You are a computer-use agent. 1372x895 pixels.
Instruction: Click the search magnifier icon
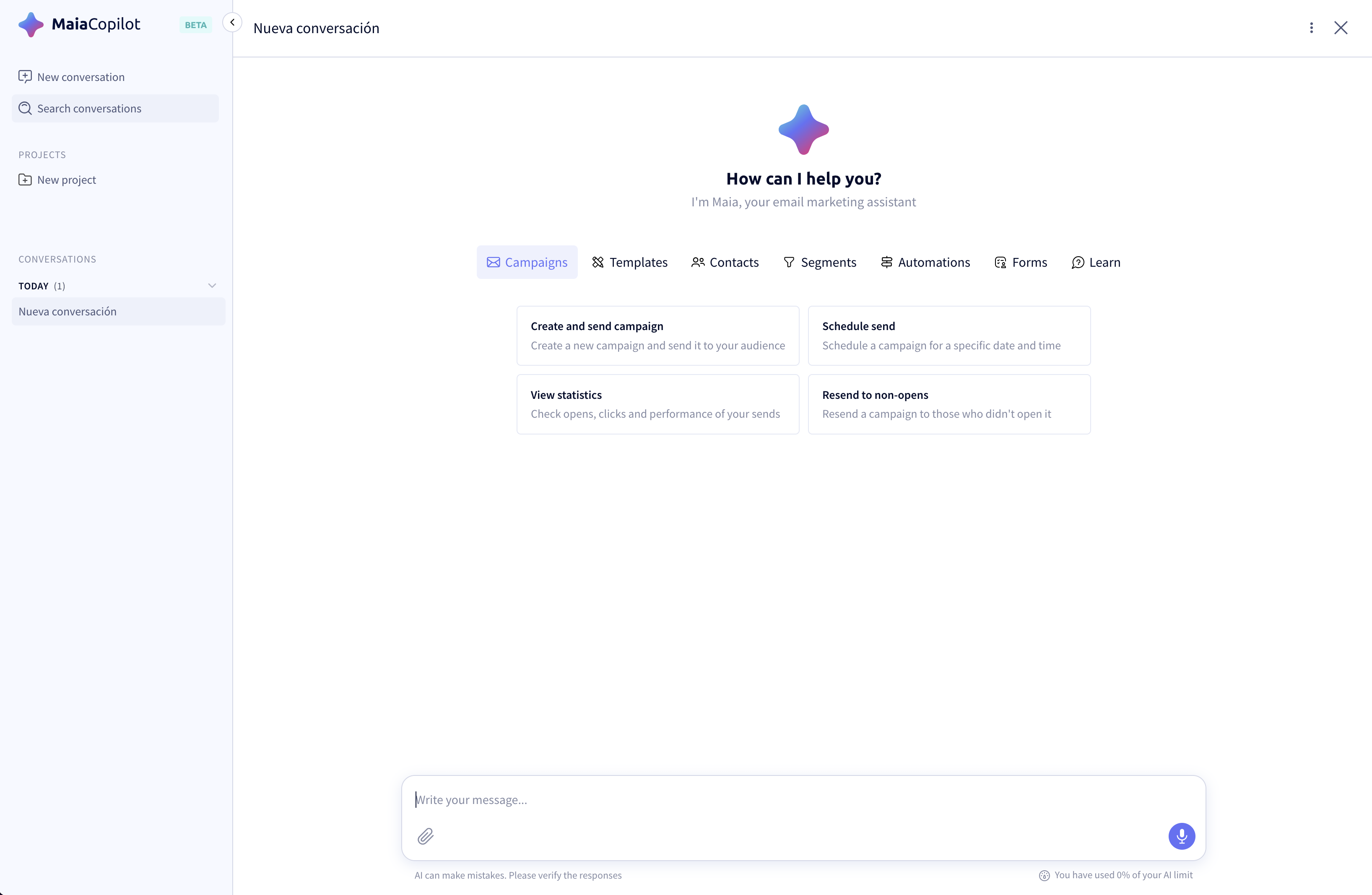click(25, 108)
